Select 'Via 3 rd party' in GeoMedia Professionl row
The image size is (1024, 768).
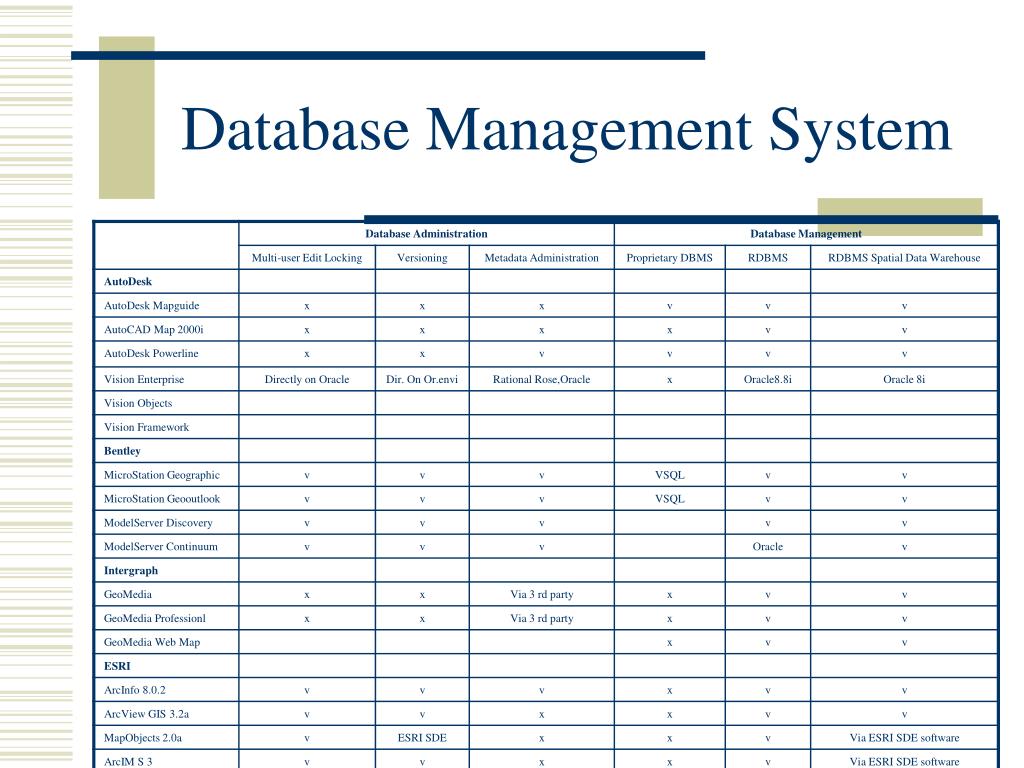pos(541,618)
